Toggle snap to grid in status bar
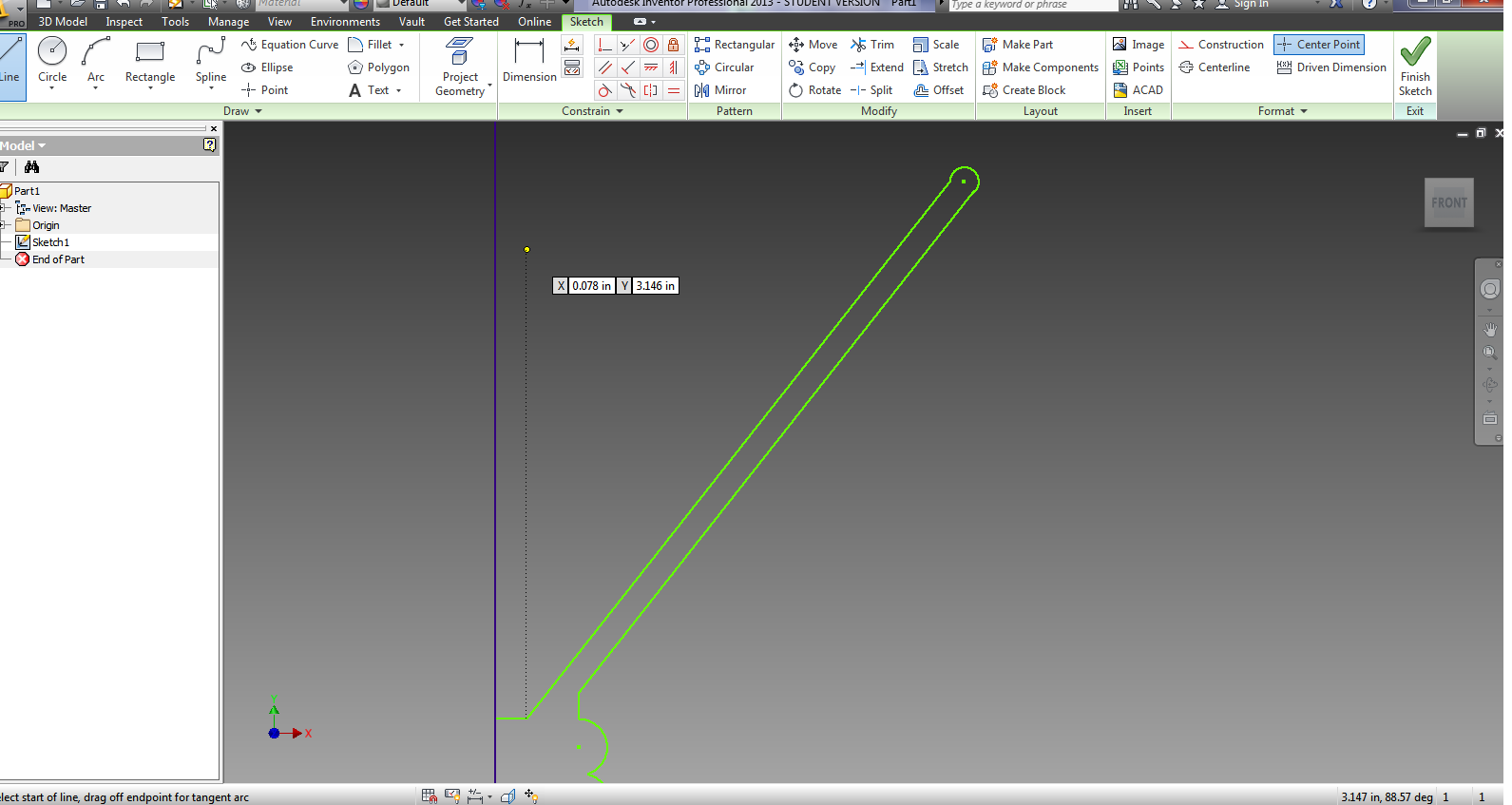This screenshot has width=1512, height=805. [x=429, y=796]
